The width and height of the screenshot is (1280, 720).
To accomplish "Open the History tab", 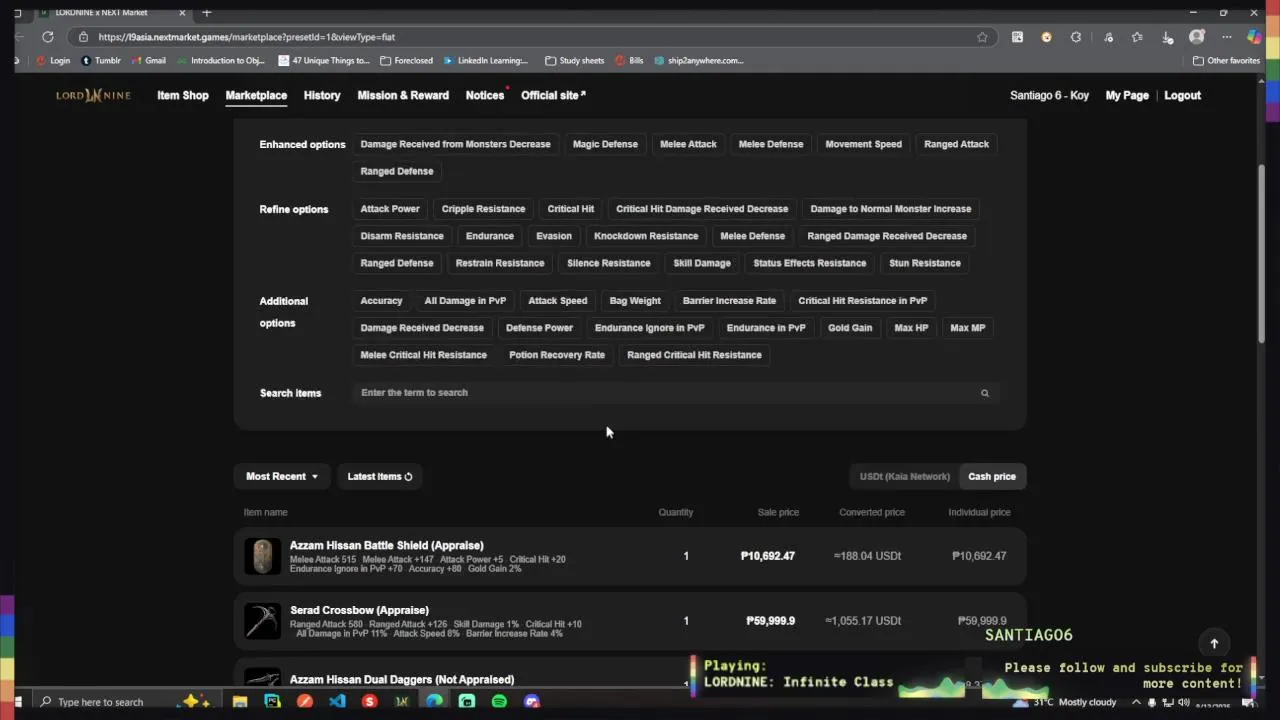I will click(x=322, y=95).
